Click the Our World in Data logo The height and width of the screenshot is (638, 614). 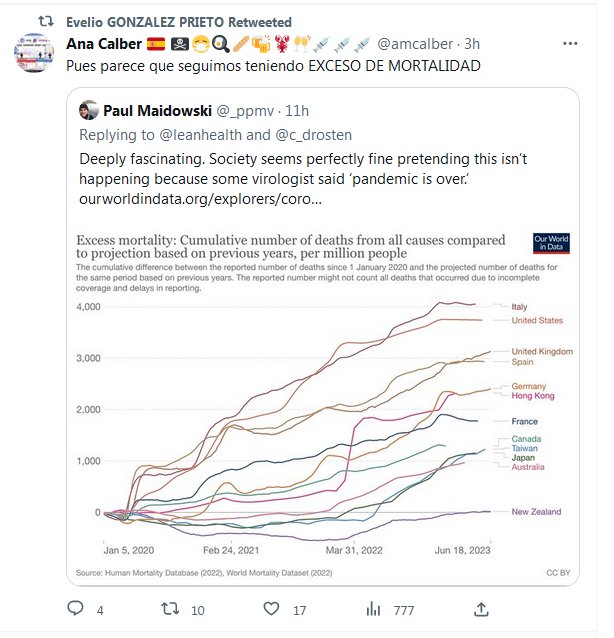click(x=551, y=244)
